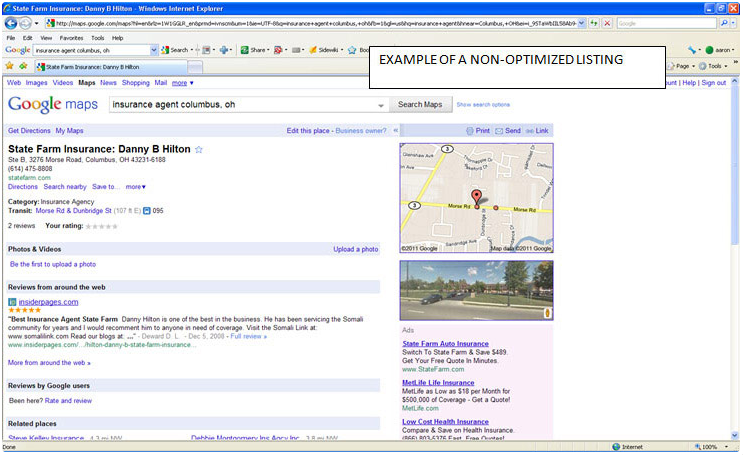Image resolution: width=743 pixels, height=455 pixels.
Task: Open the File menu
Action: click(11, 38)
